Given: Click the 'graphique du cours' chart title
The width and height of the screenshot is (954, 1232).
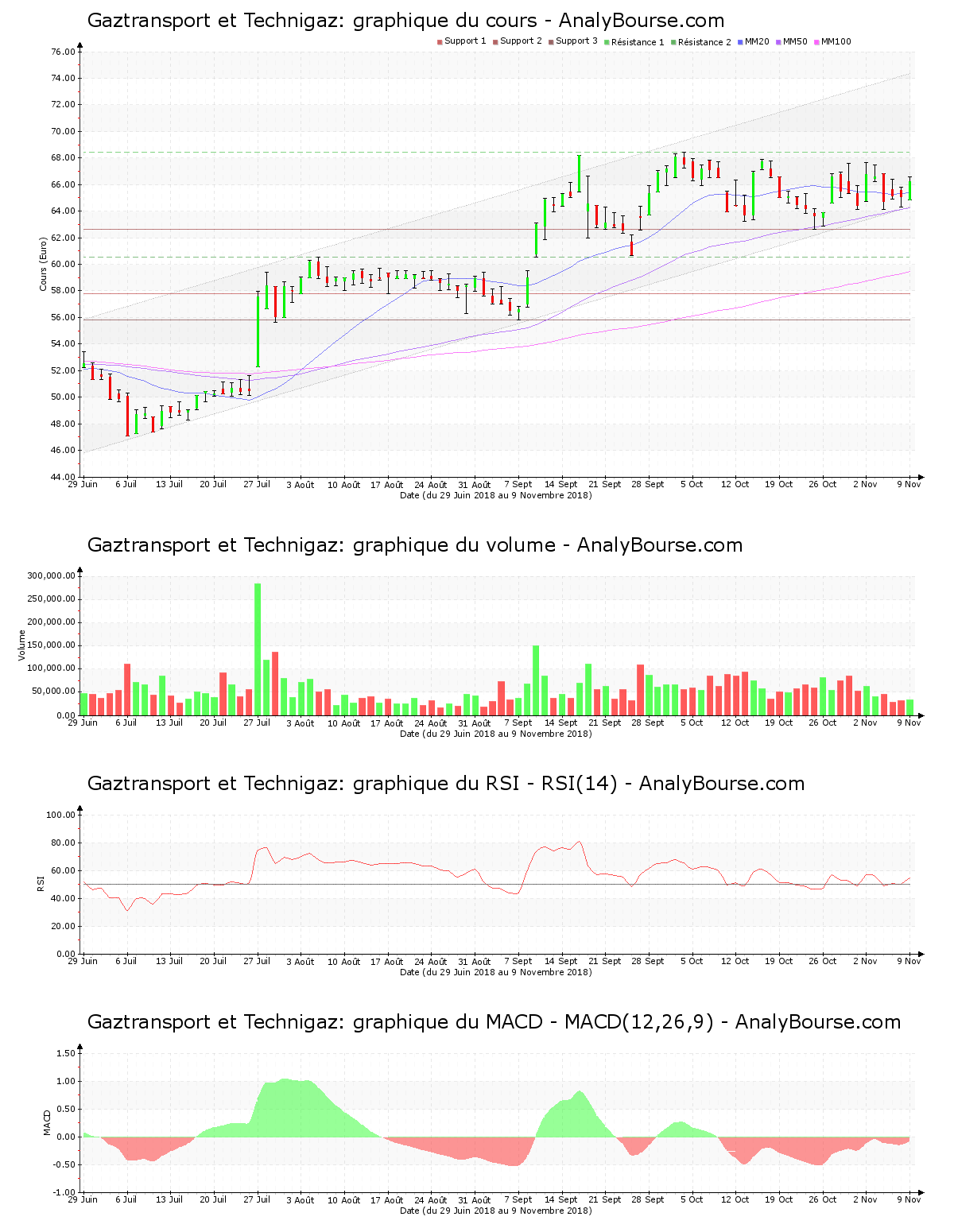Looking at the screenshot, I should (x=405, y=21).
